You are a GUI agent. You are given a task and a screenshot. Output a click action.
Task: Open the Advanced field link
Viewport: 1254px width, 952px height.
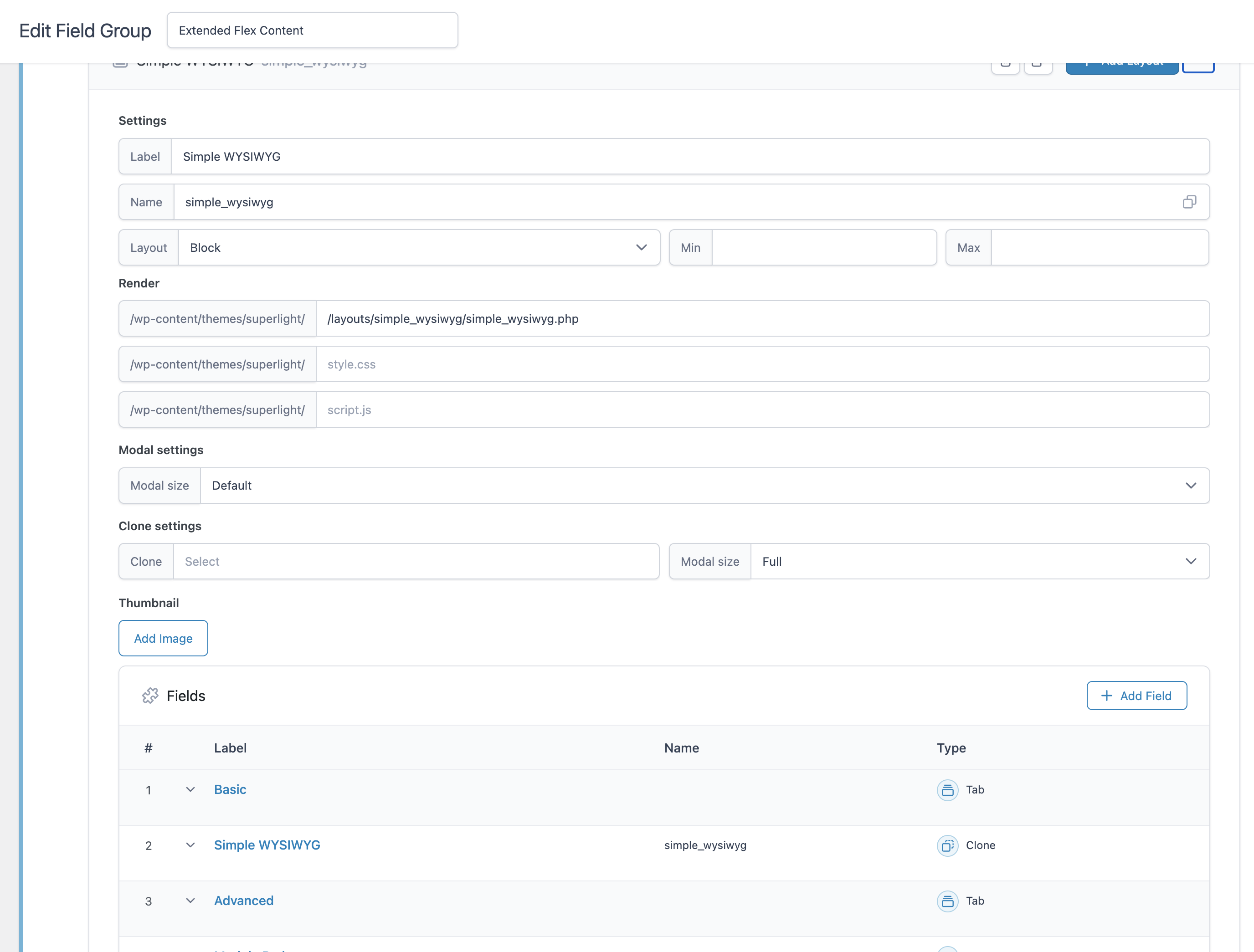(244, 901)
